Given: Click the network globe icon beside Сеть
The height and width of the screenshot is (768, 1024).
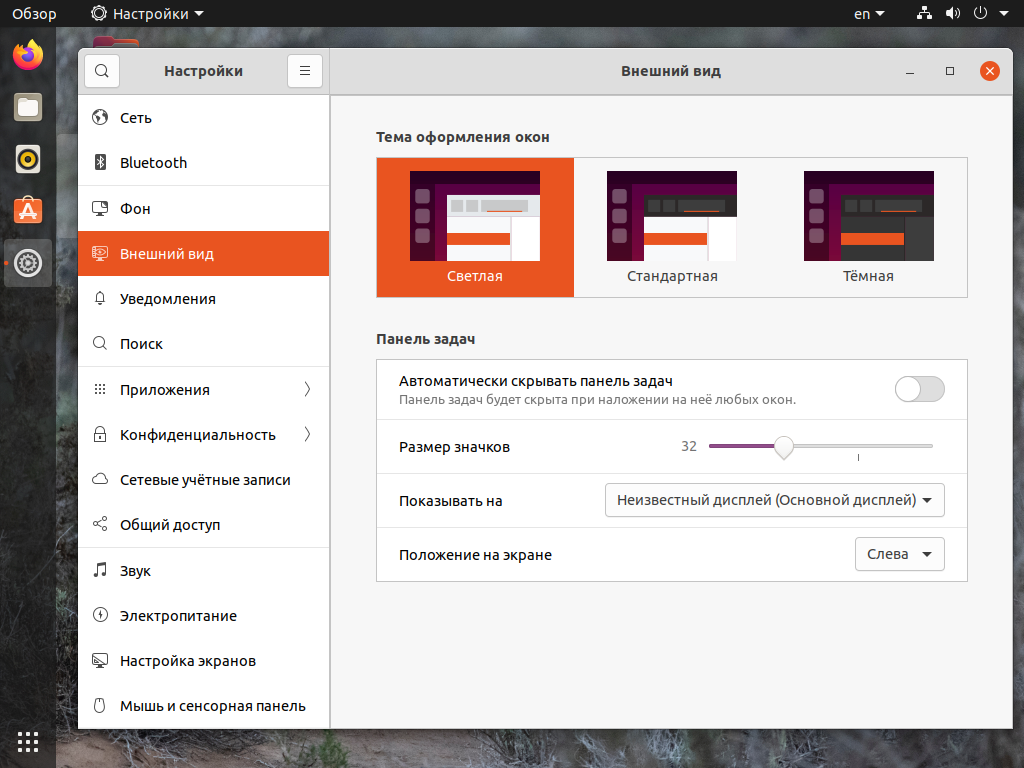Looking at the screenshot, I should (100, 118).
